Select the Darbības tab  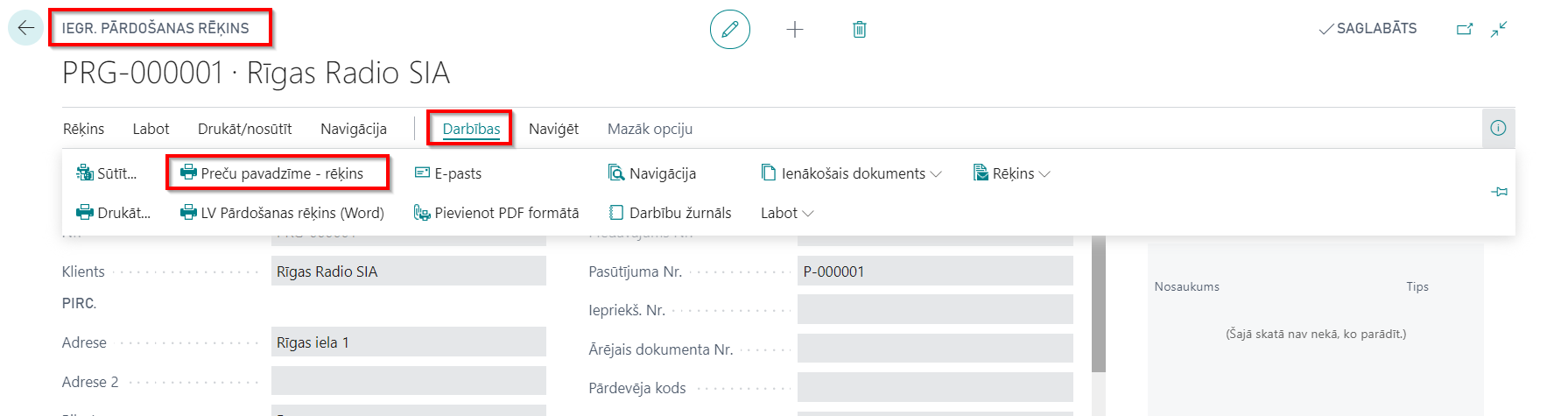coord(471,129)
